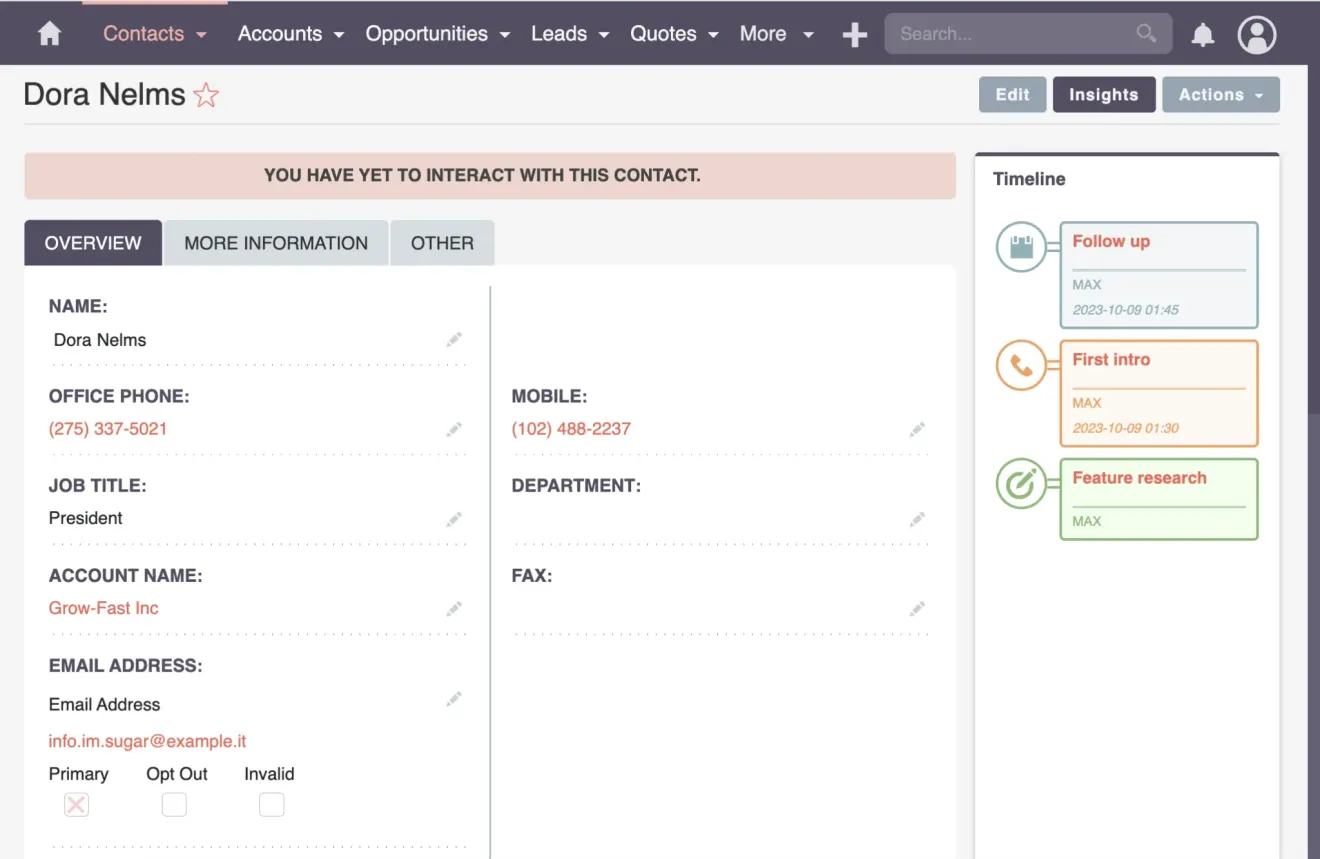Expand the More menu chevron
Image resolution: width=1320 pixels, height=859 pixels.
coord(809,34)
